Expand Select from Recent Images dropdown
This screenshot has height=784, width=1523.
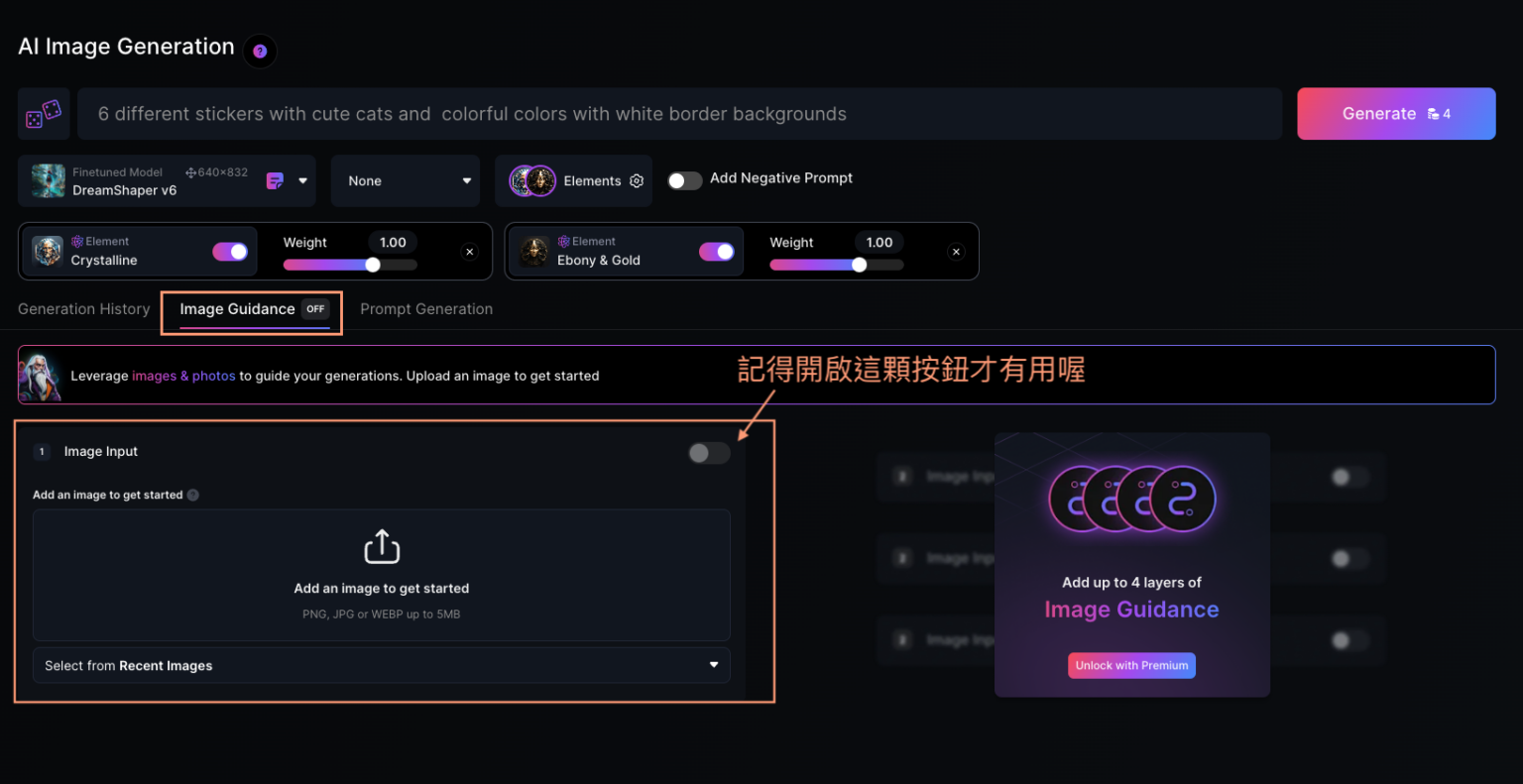(382, 665)
